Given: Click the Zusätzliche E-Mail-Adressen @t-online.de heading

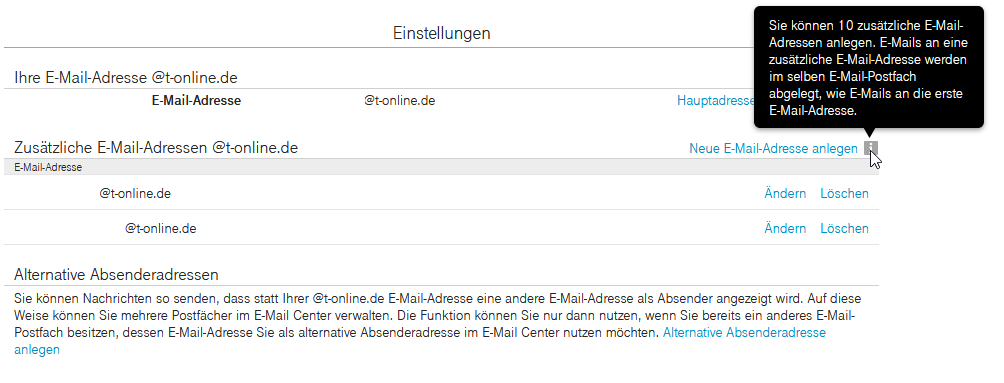Looking at the screenshot, I should [x=156, y=148].
